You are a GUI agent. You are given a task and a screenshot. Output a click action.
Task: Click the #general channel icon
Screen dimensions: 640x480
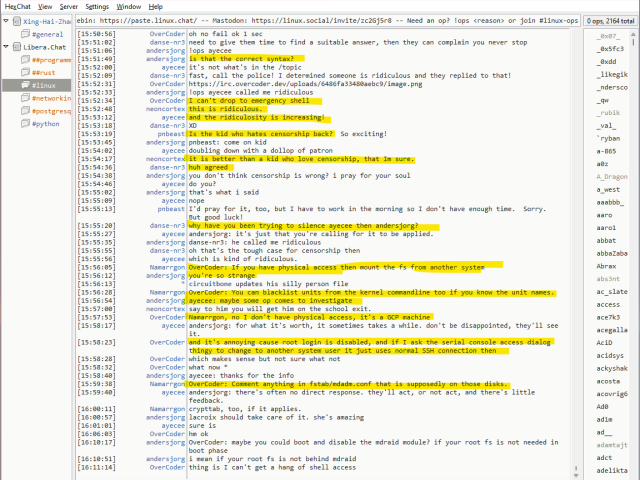(25, 33)
